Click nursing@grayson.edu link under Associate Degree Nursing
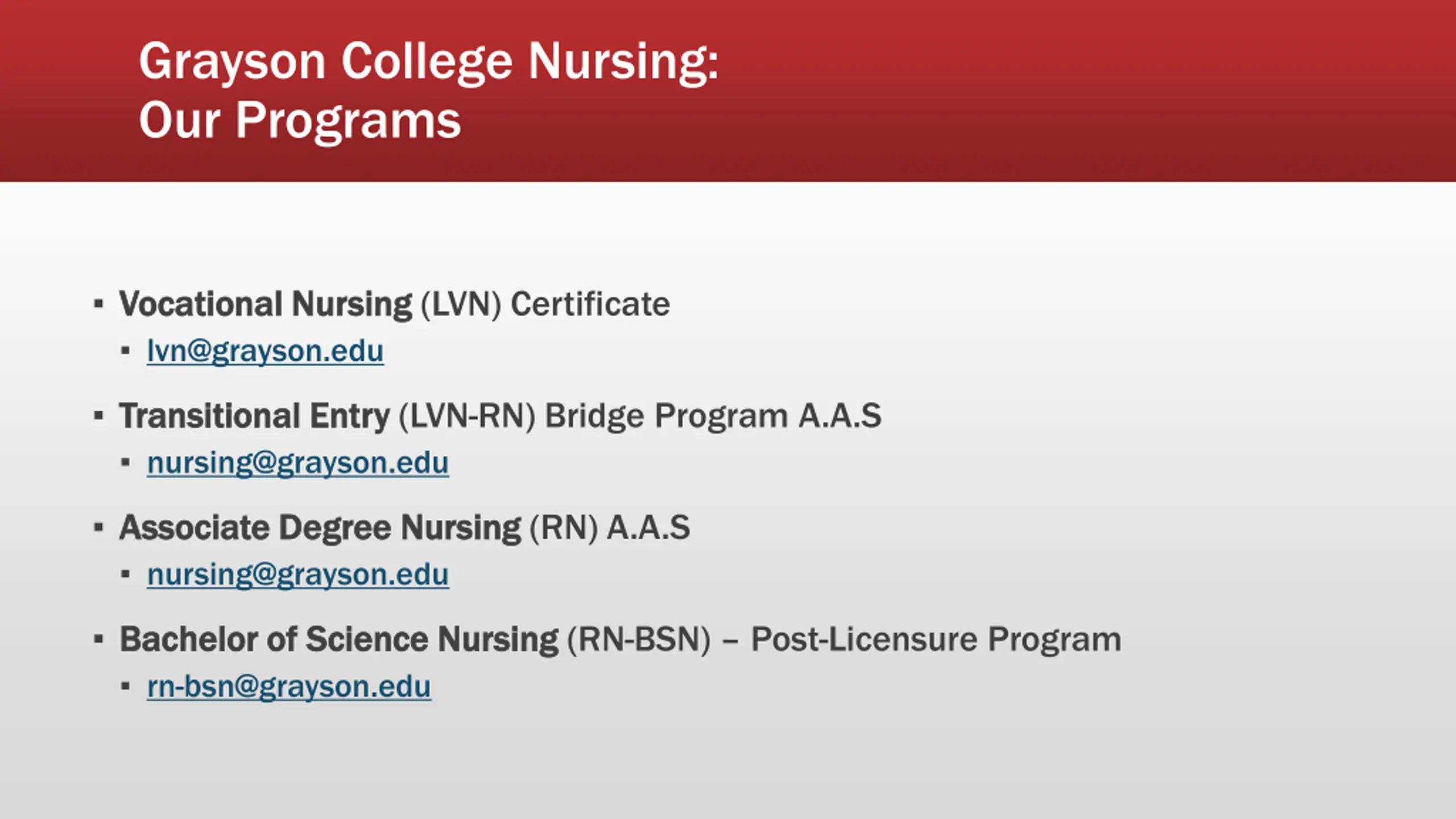This screenshot has width=1456, height=819. pyautogui.click(x=298, y=574)
